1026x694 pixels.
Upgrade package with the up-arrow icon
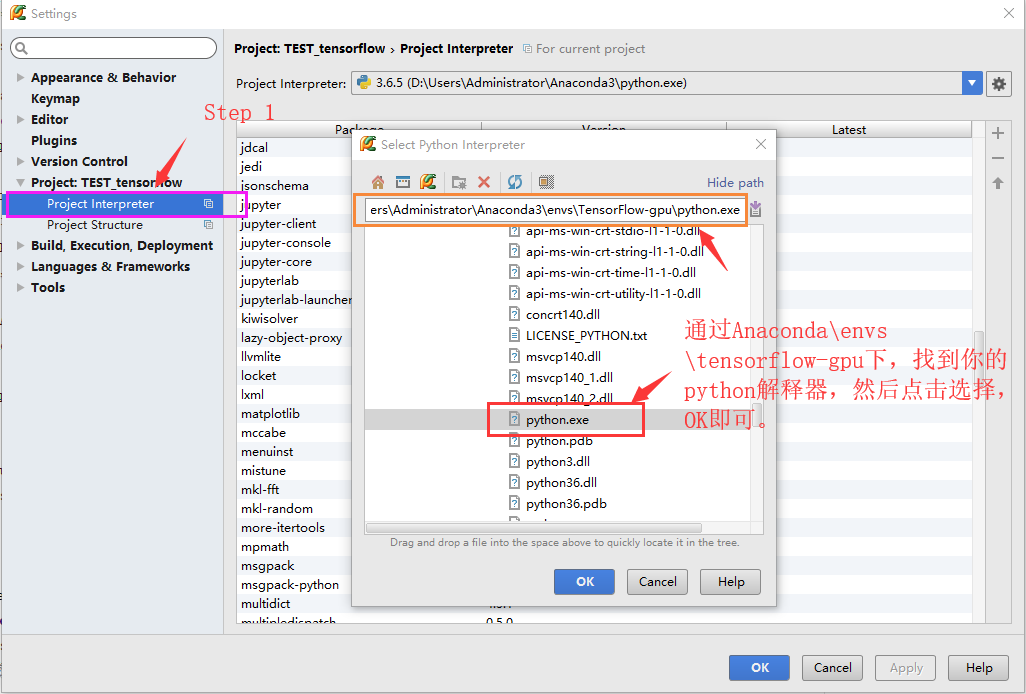point(998,183)
